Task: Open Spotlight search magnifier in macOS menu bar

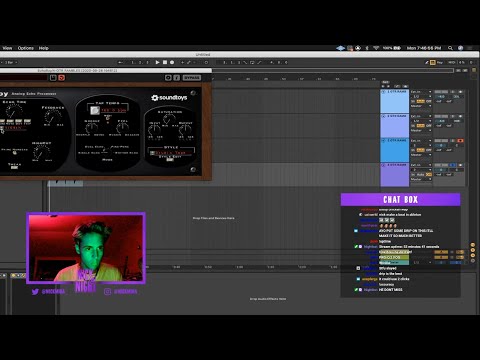Action: click(x=450, y=48)
